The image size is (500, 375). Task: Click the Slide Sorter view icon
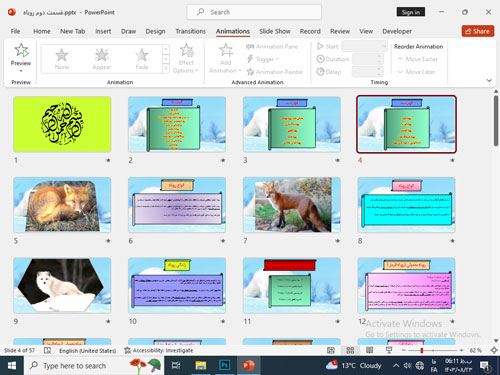350,350
